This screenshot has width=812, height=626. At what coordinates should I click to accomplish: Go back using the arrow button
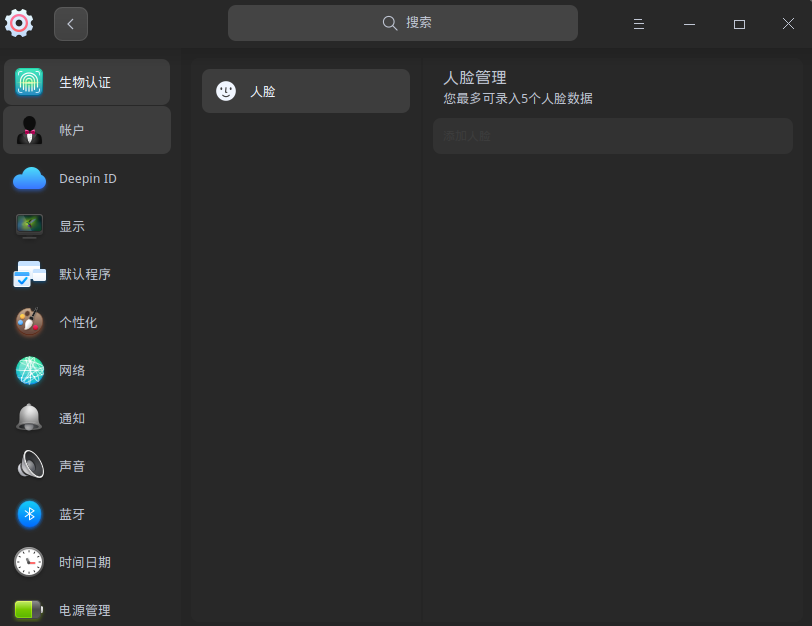click(71, 24)
